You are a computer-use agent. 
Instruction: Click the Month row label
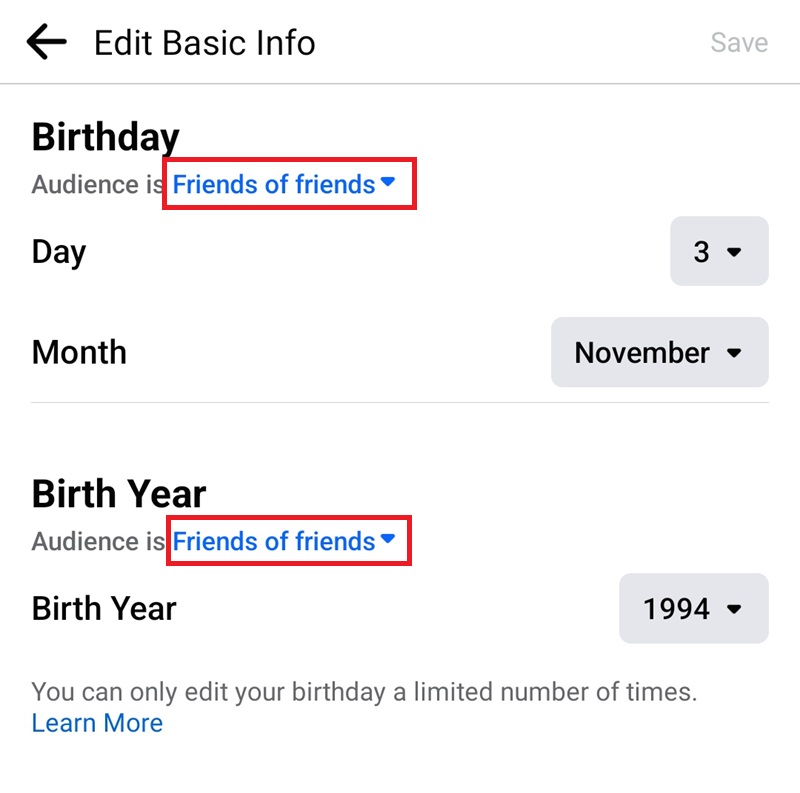click(x=79, y=352)
